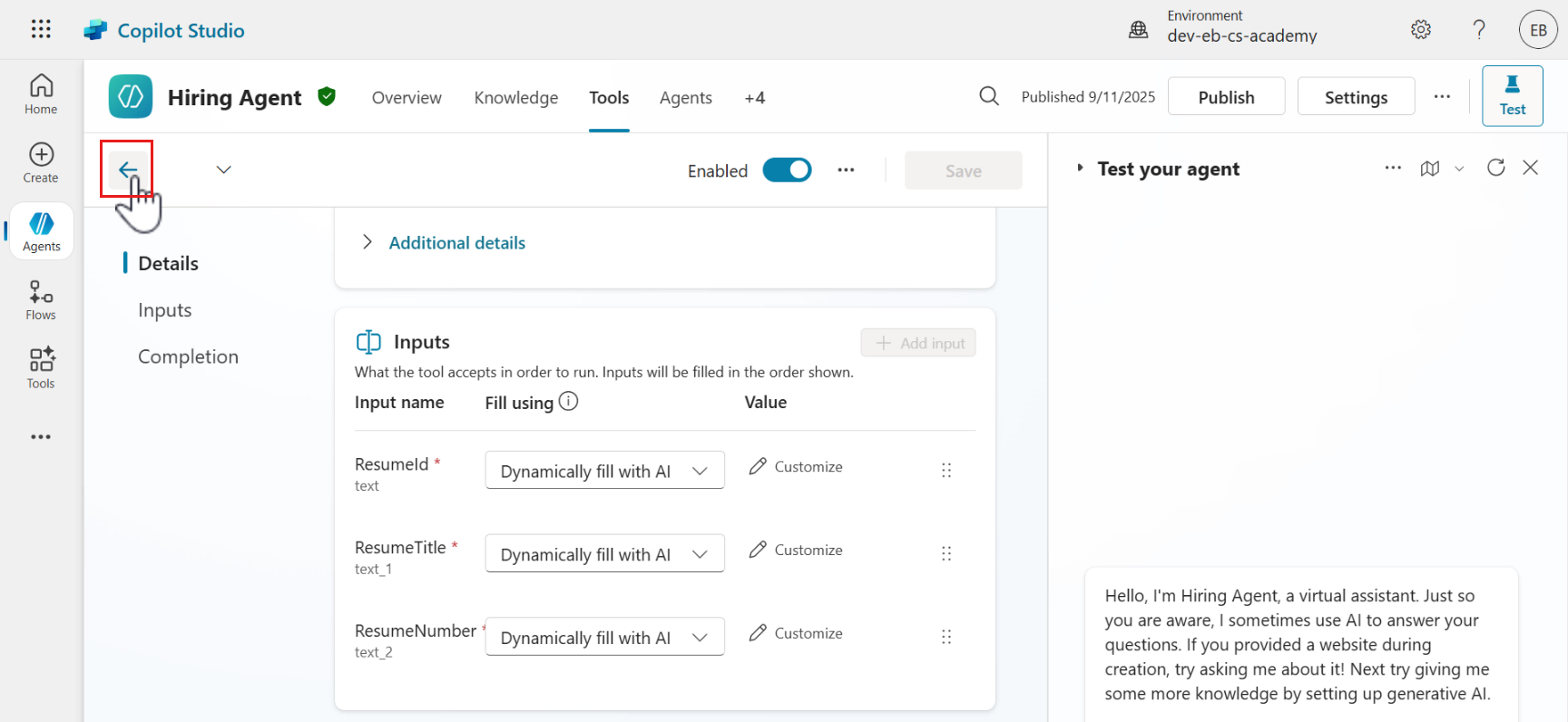This screenshot has height=722, width=1568.
Task: Open Create from left sidebar
Action: (x=41, y=163)
